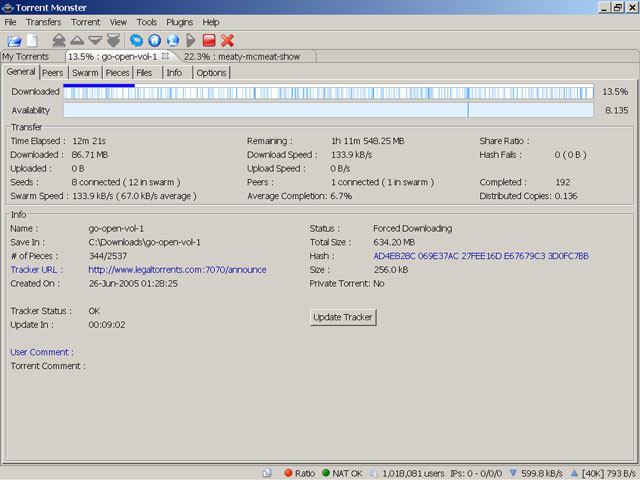Stop the torrent with the red square

pos(209,40)
